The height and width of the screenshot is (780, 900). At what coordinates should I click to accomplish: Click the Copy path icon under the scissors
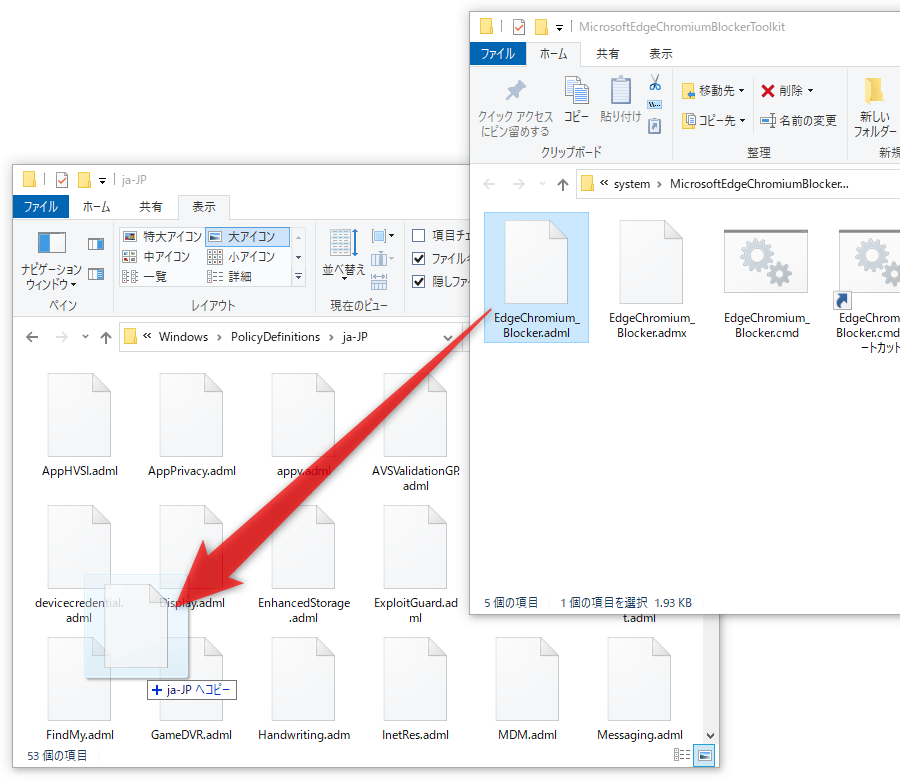[x=654, y=104]
